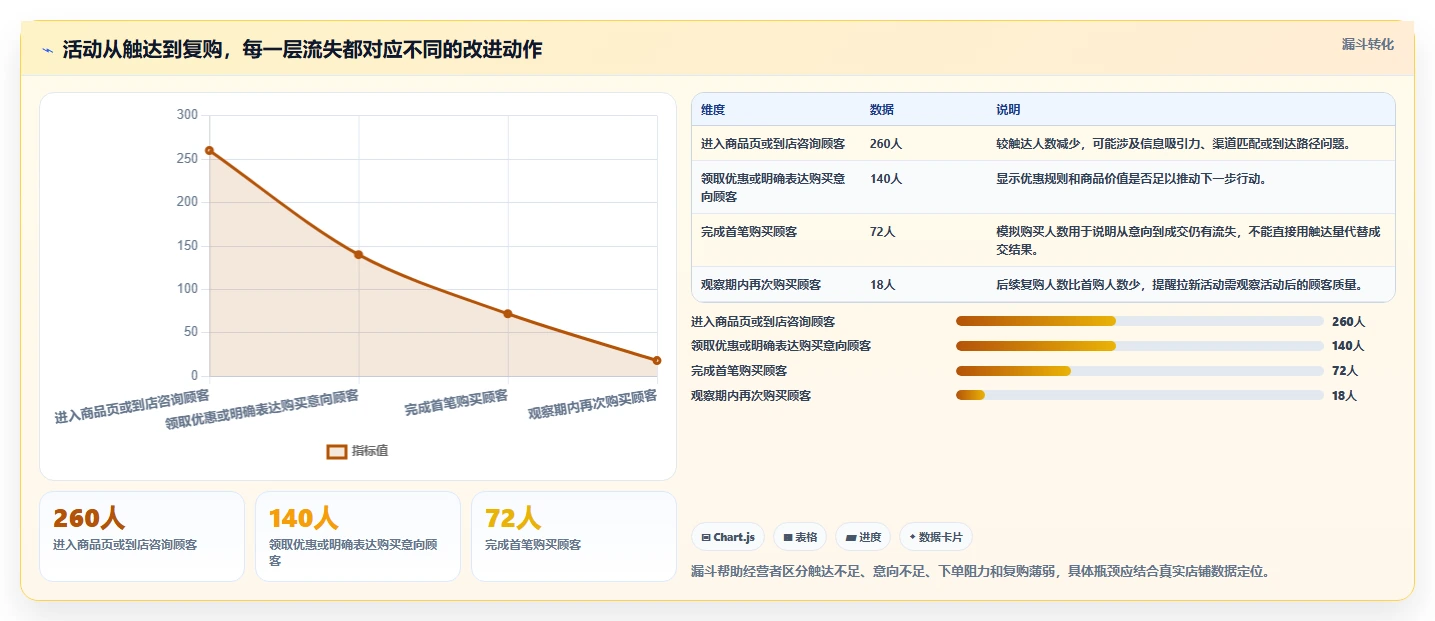Screen dimensions: 1435x621
Task: Click the 领取优惠或明确表达购买意向顾客 table cell
Action: (x=774, y=187)
